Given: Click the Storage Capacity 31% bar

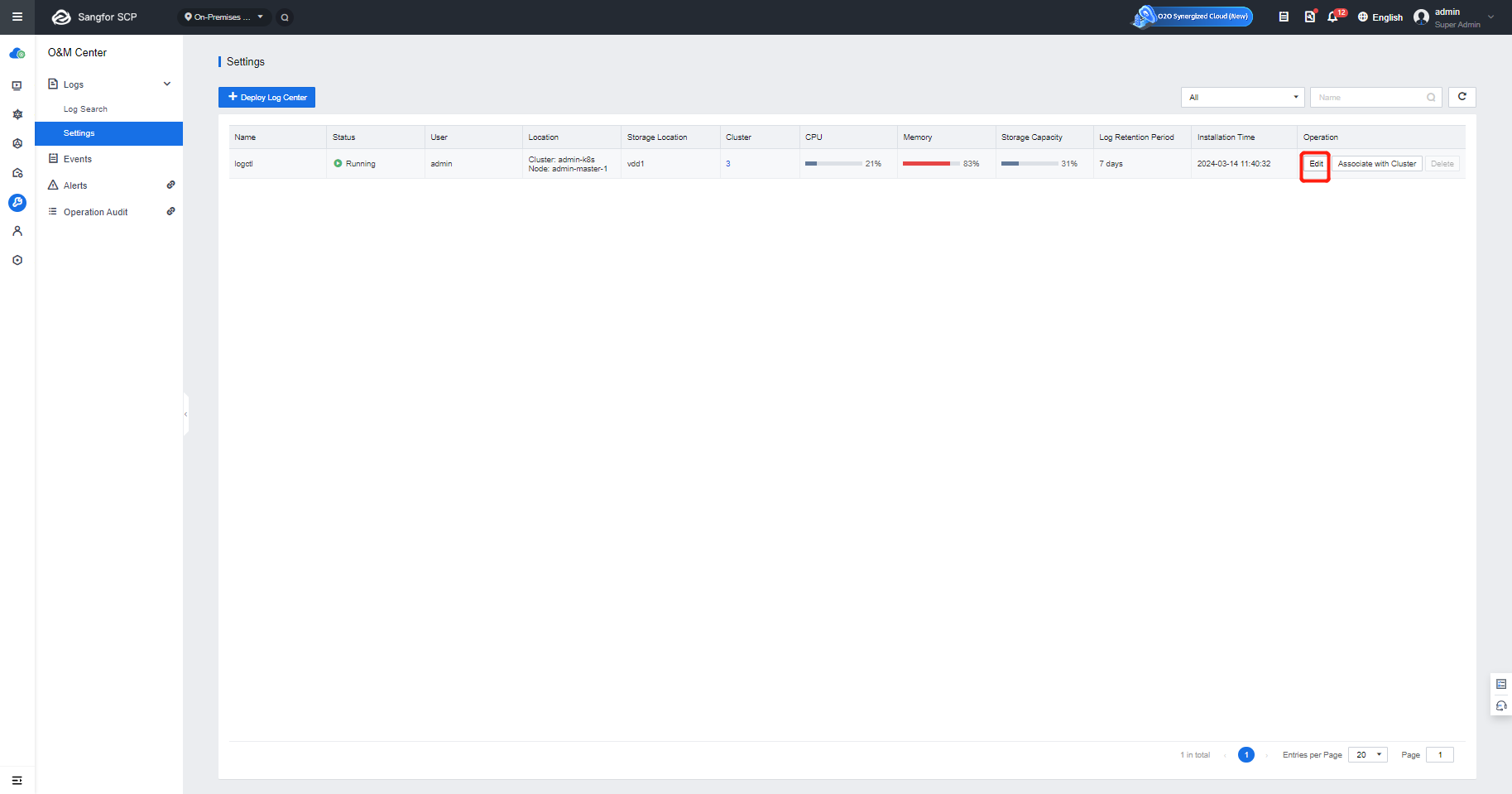Looking at the screenshot, I should click(1030, 164).
